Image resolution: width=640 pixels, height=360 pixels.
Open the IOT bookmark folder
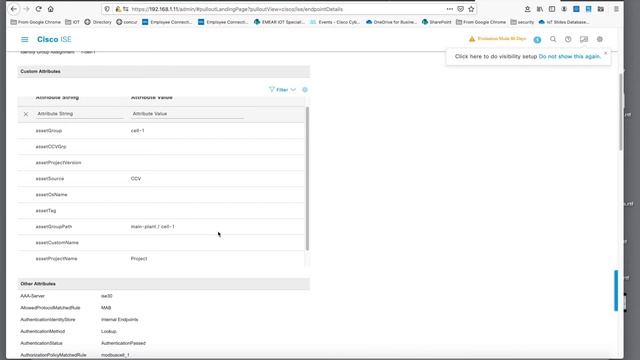click(73, 22)
